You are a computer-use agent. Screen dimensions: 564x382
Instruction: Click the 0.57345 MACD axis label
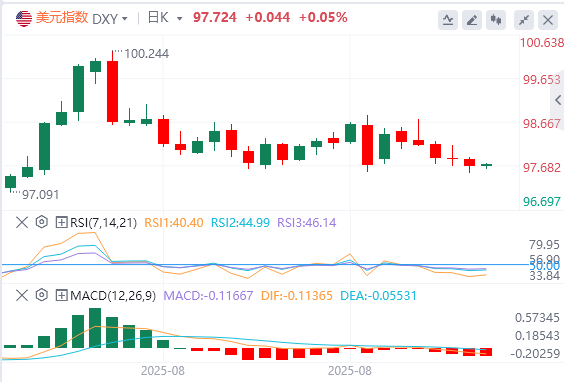pos(537,318)
